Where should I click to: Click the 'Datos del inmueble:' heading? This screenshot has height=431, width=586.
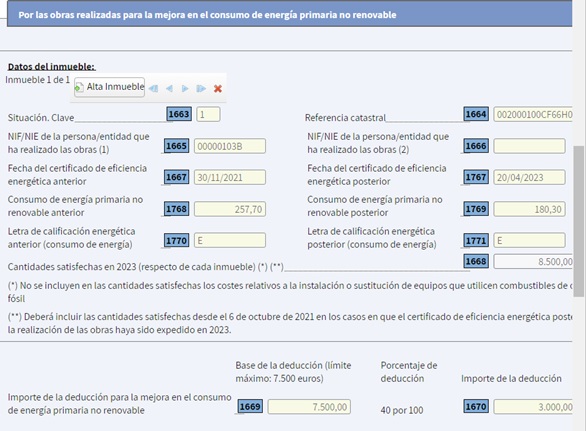coord(52,67)
